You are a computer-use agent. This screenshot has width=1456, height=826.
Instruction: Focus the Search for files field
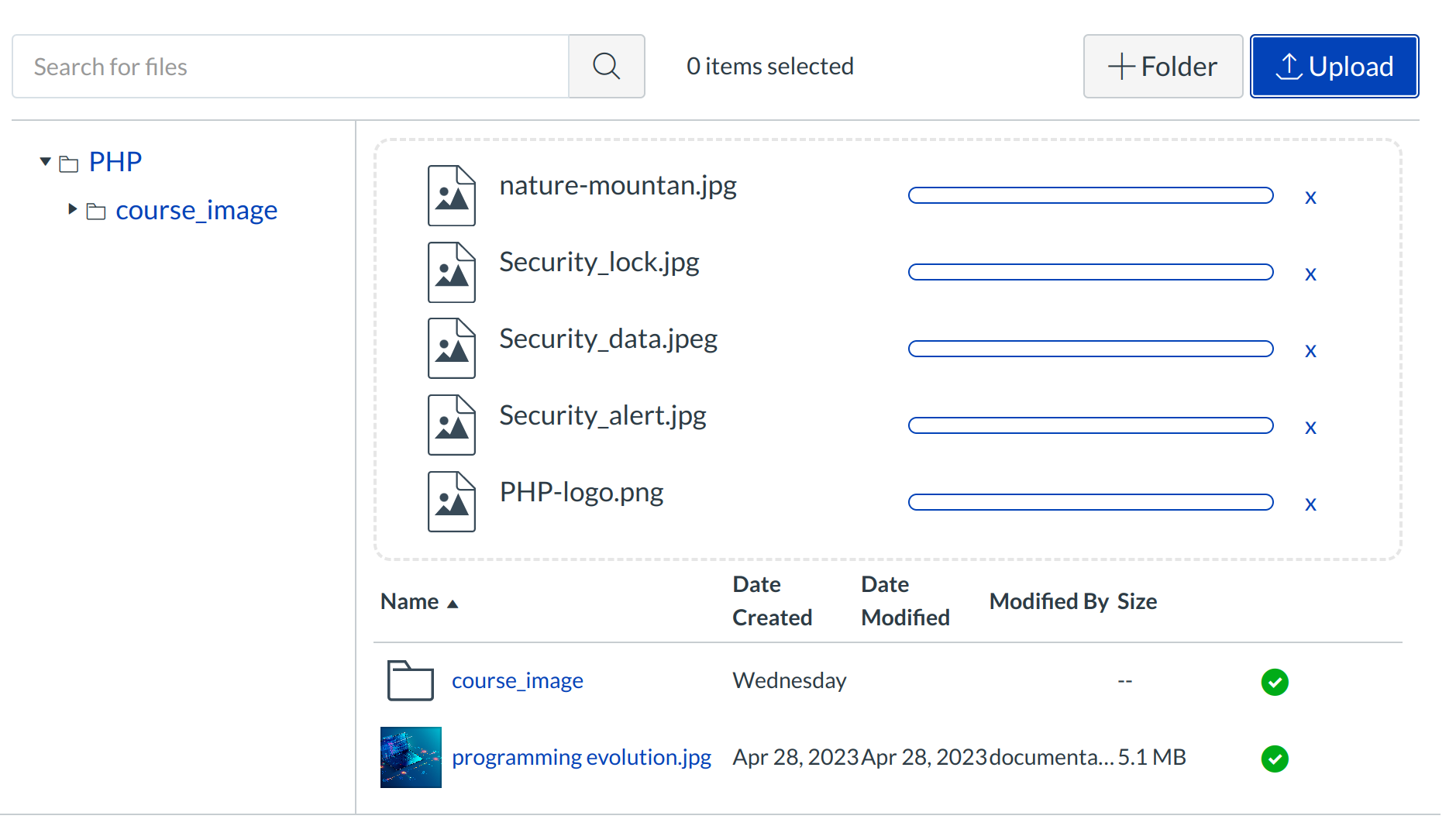(291, 67)
